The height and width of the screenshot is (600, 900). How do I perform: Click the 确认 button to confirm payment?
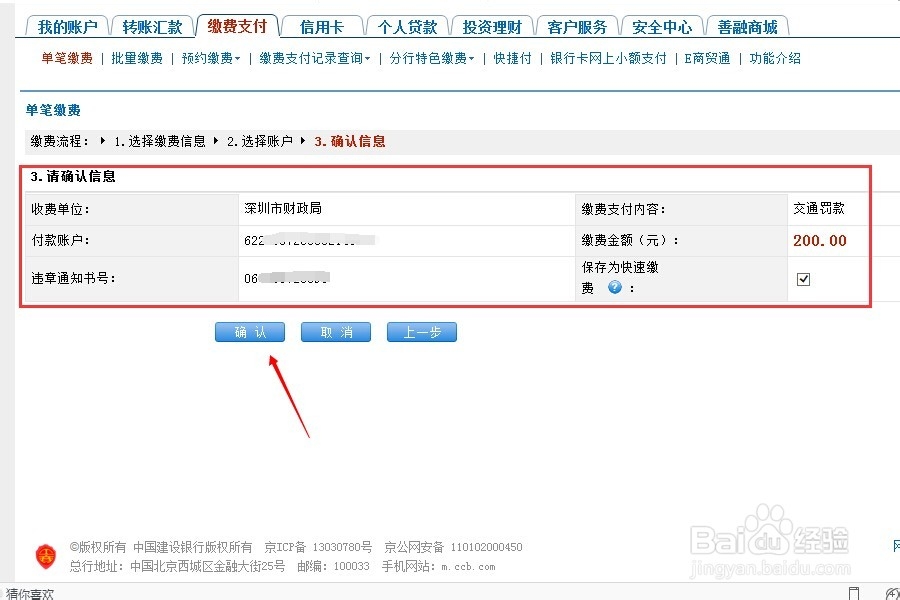[x=249, y=331]
